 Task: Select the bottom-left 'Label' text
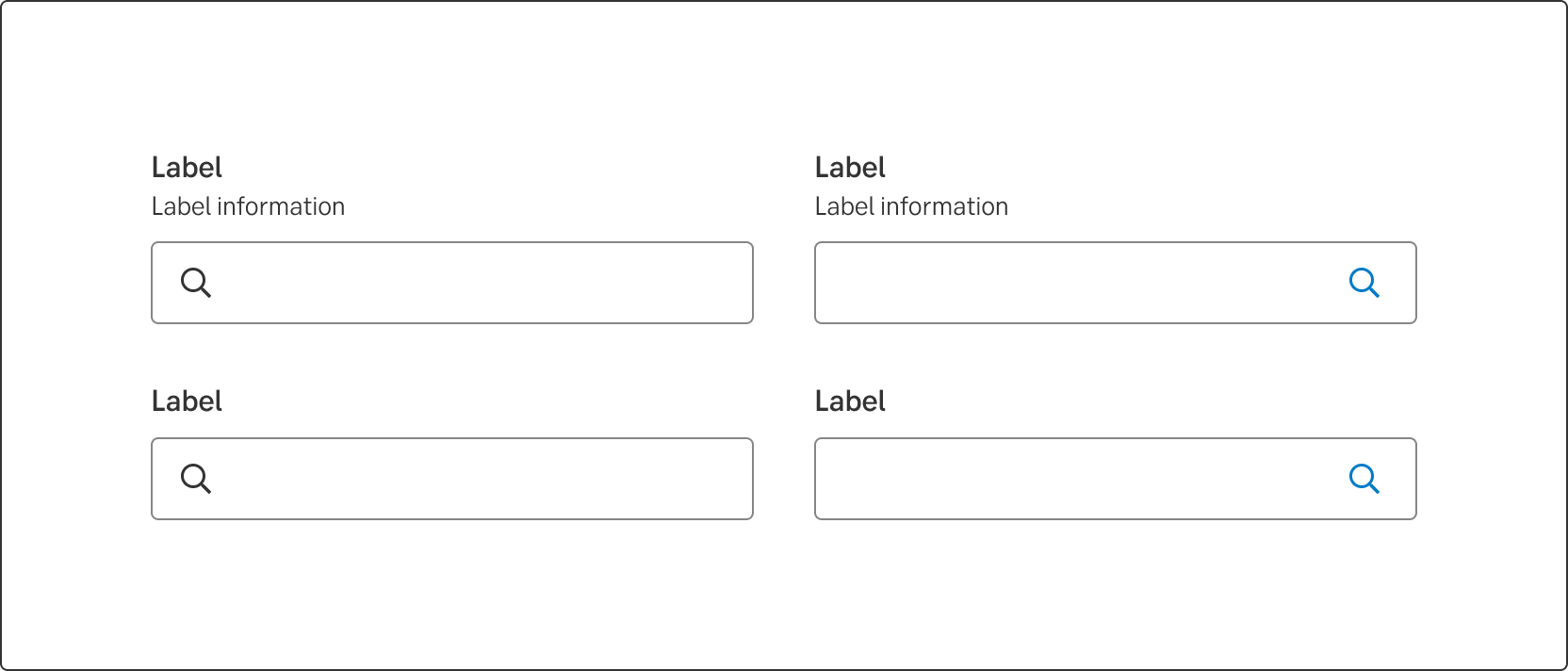[187, 401]
